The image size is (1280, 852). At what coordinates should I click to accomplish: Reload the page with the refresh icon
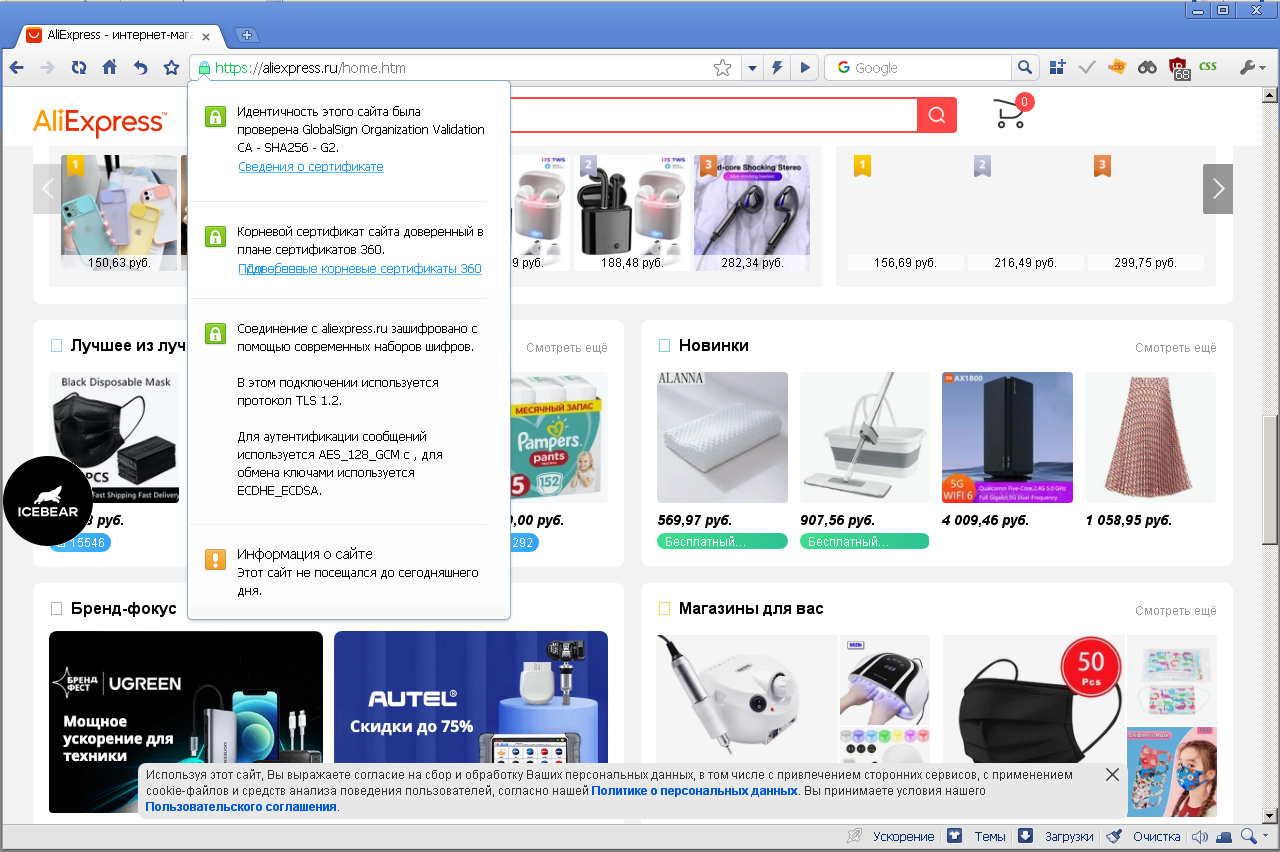point(78,68)
